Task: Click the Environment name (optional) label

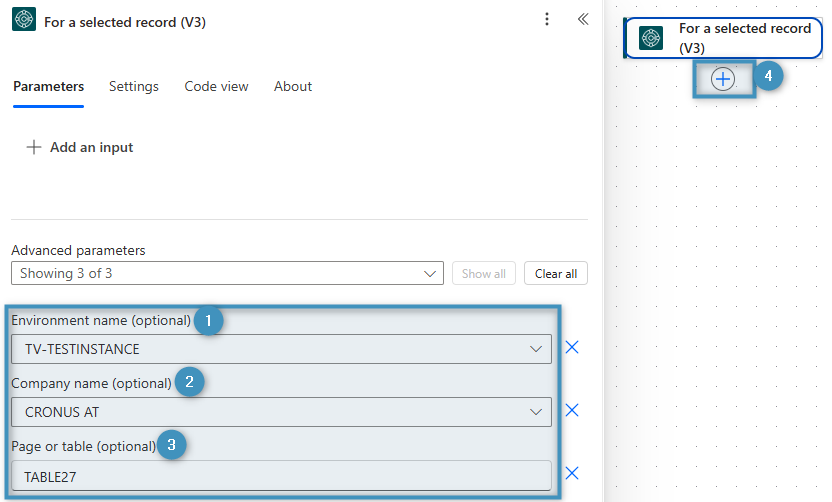Action: (x=101, y=321)
